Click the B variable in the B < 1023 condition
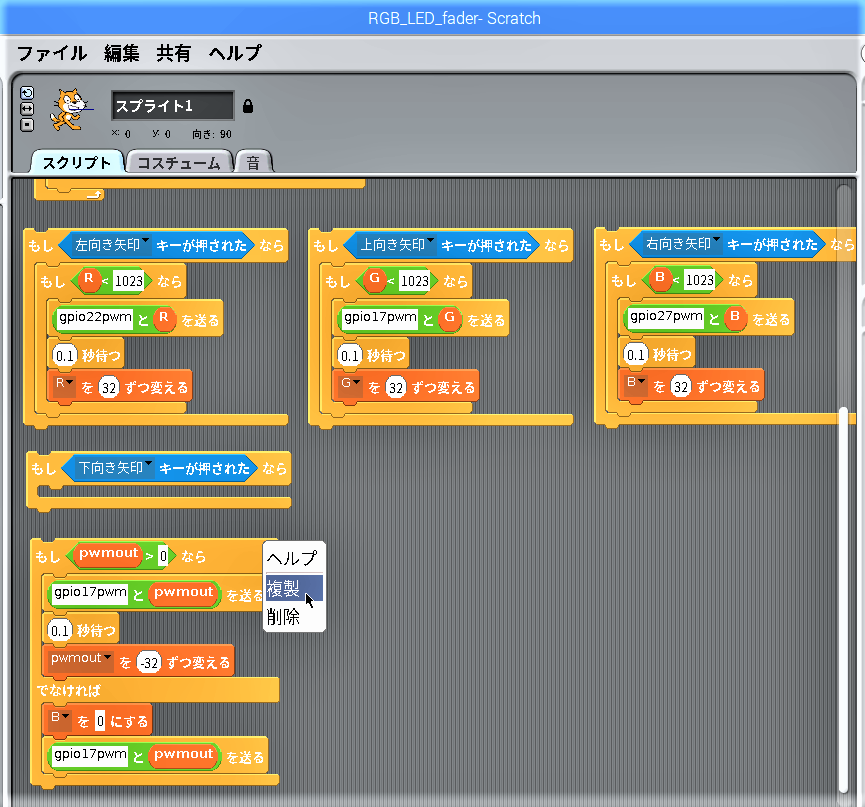 [659, 278]
